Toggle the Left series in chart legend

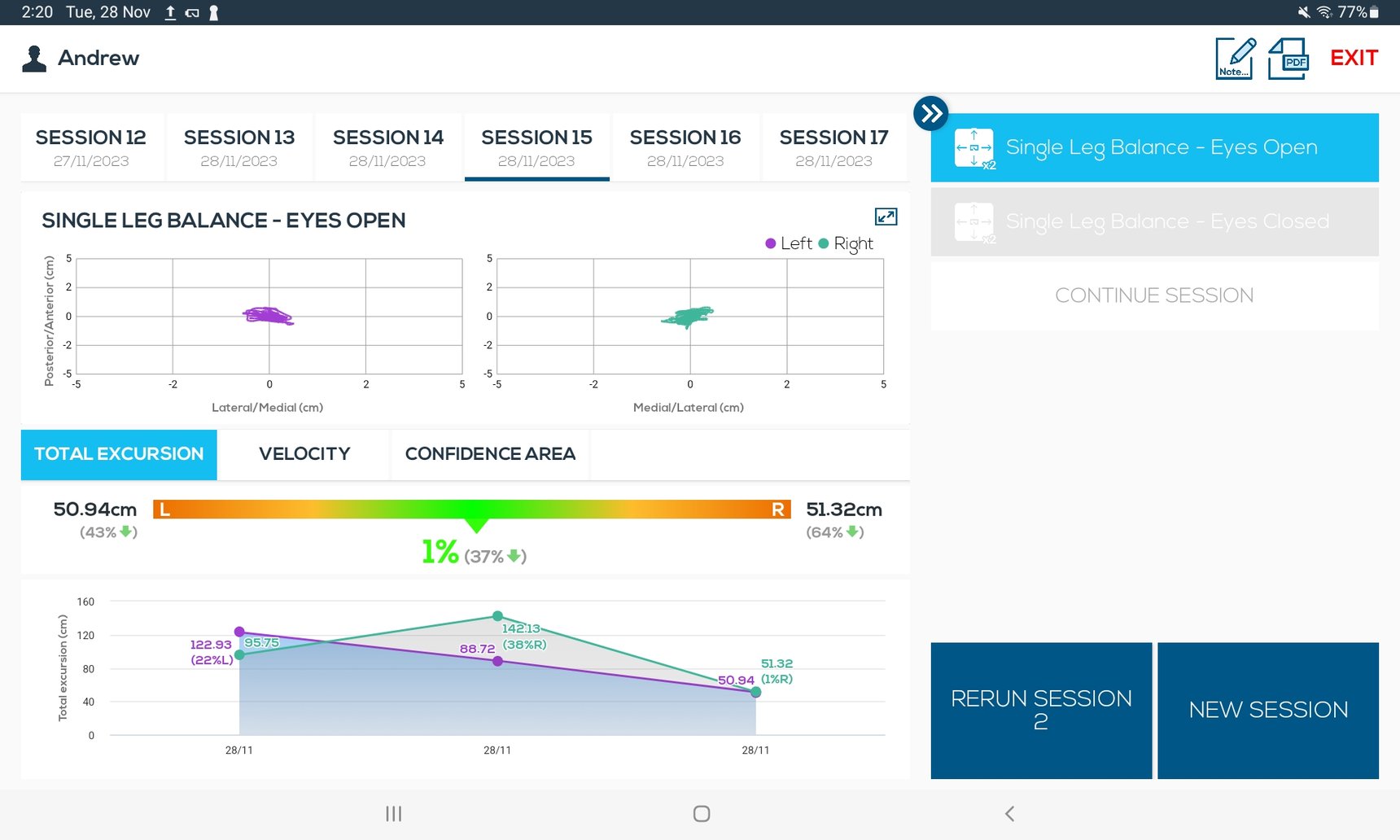click(x=789, y=243)
